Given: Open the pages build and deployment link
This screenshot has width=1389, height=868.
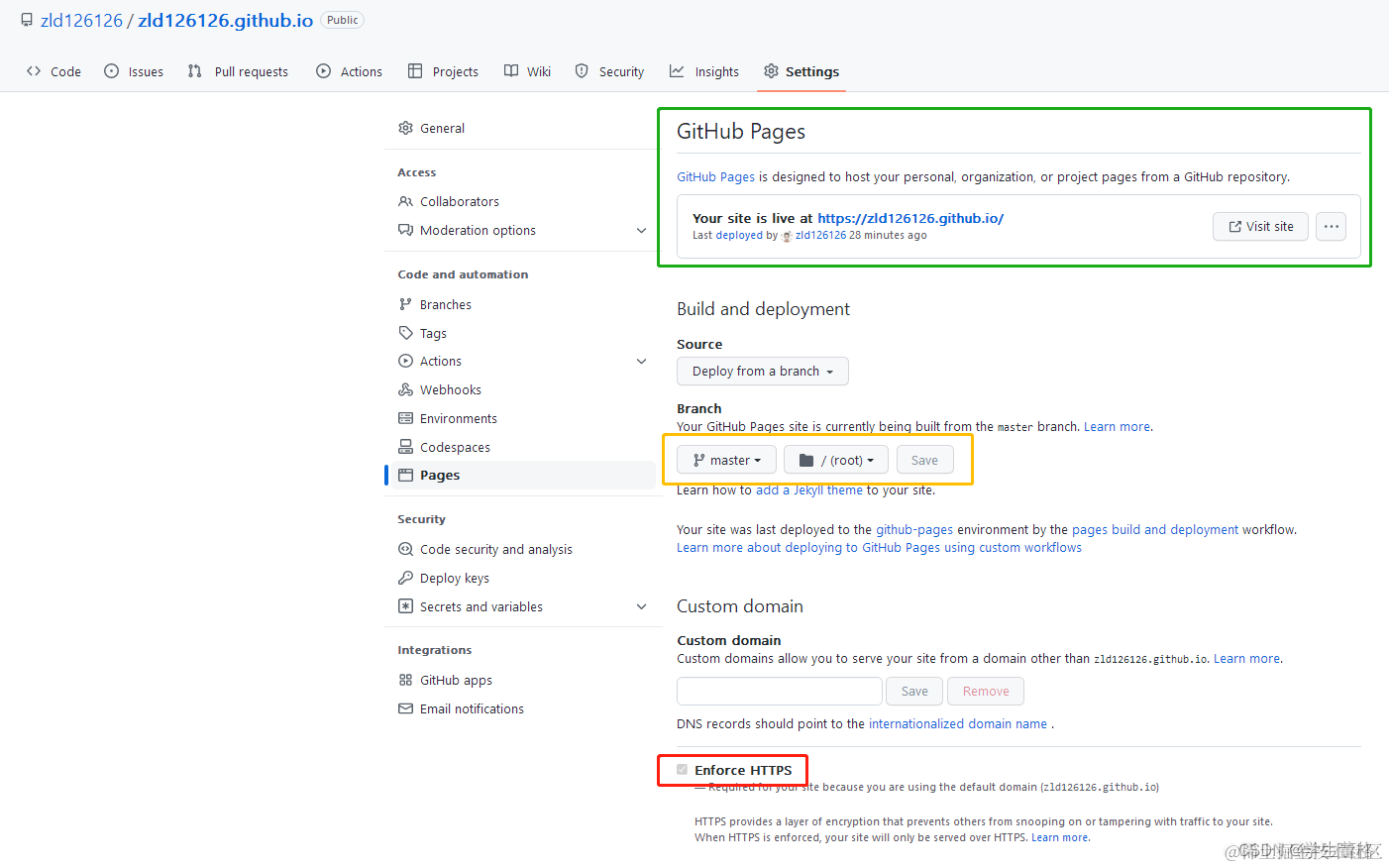Looking at the screenshot, I should [x=1155, y=529].
